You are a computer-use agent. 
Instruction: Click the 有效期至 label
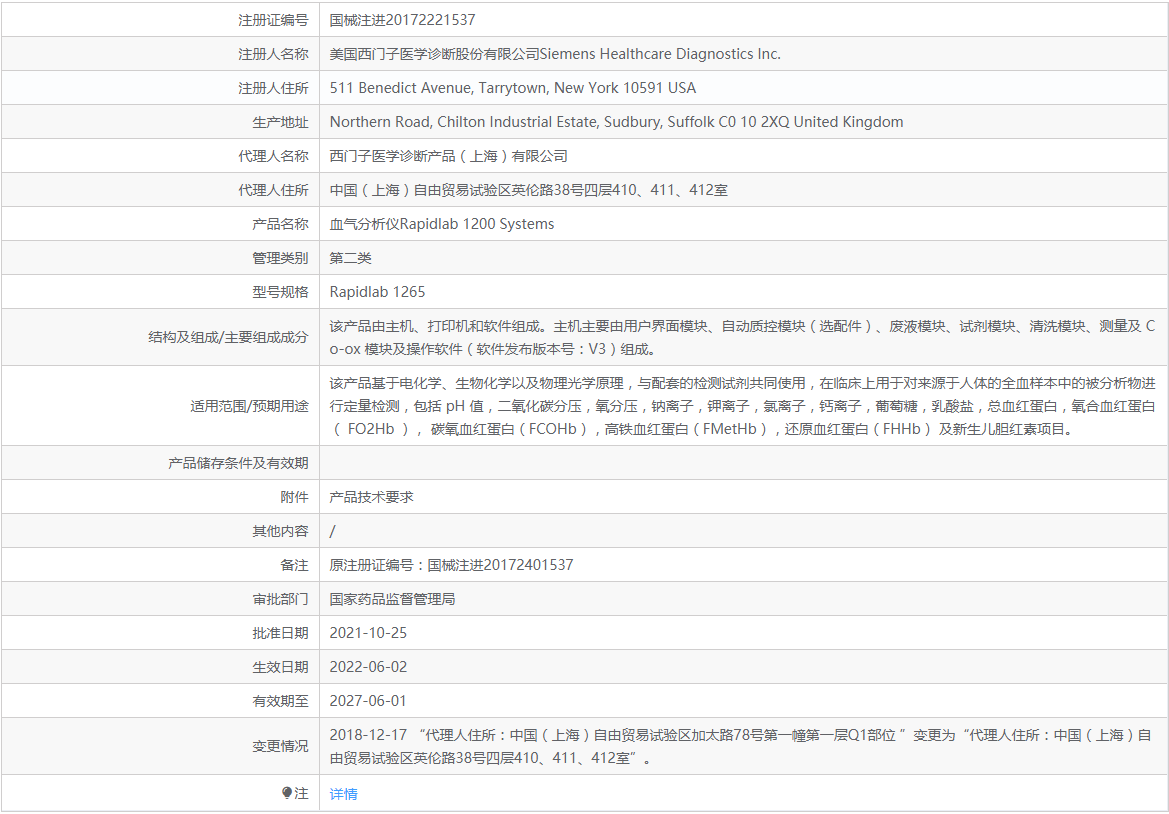pos(280,701)
